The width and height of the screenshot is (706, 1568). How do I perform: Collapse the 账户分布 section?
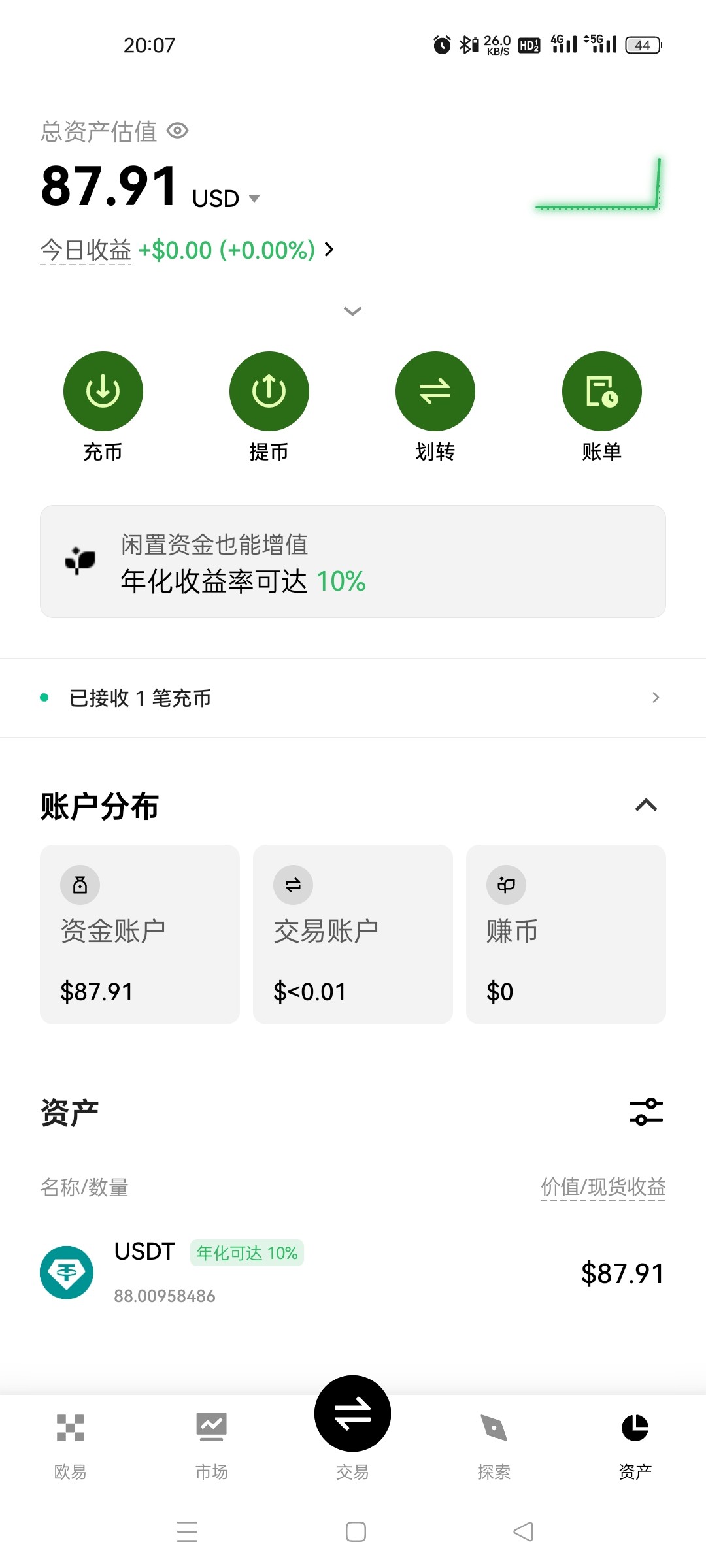click(x=646, y=805)
